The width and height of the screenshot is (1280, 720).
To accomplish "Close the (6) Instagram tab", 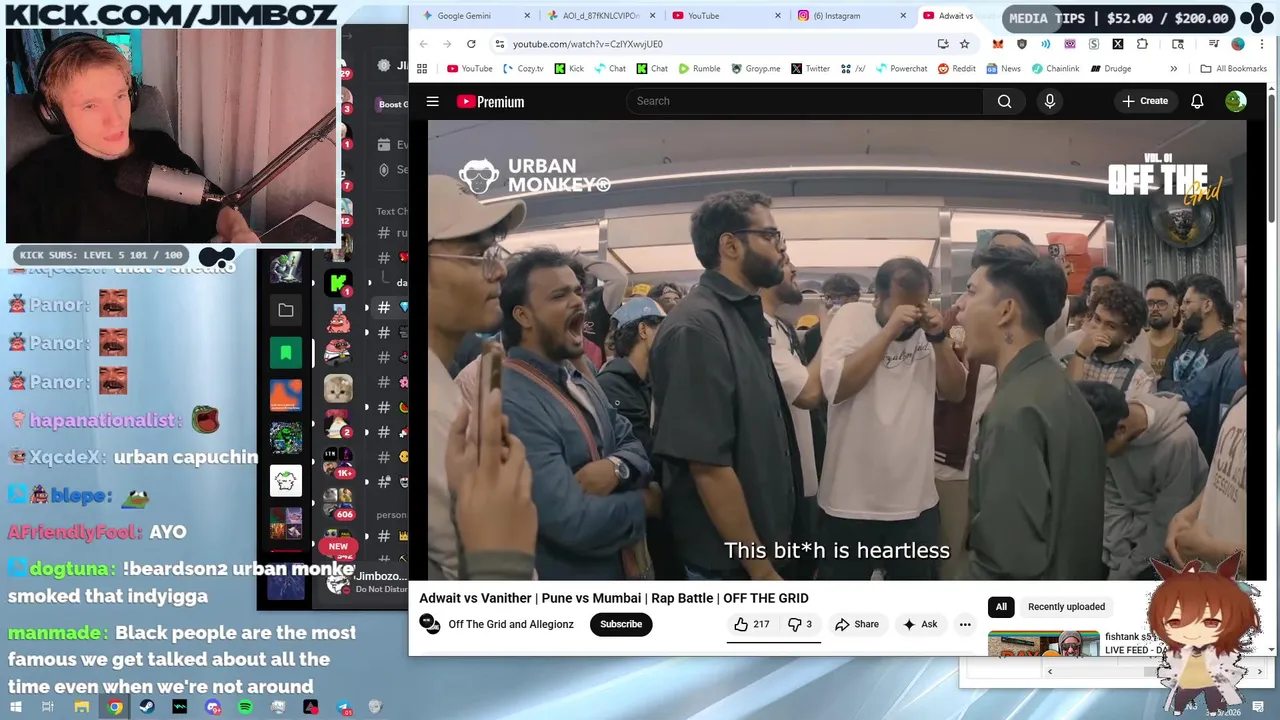I will (903, 15).
